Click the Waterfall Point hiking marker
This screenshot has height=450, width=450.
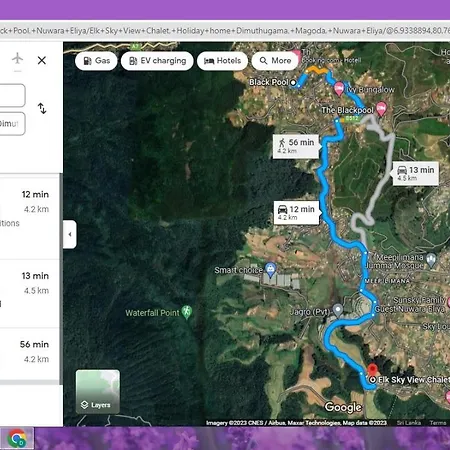click(187, 312)
